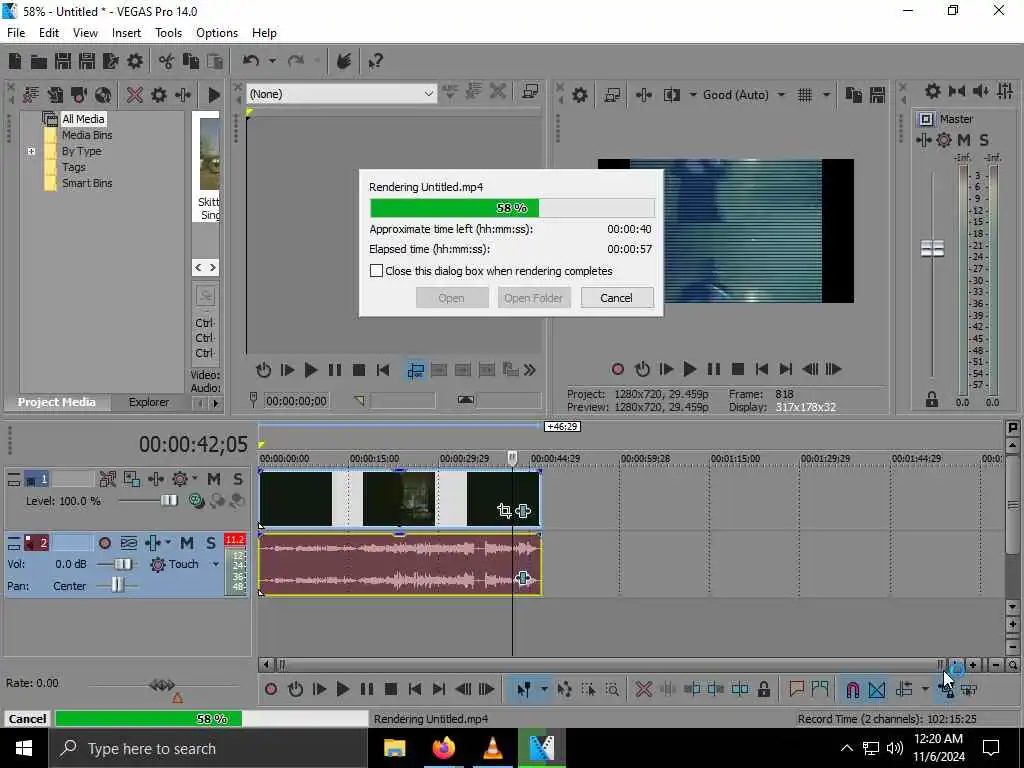Image resolution: width=1024 pixels, height=768 pixels.
Task: Click the Track Motion icon on track 1
Action: [x=131, y=479]
